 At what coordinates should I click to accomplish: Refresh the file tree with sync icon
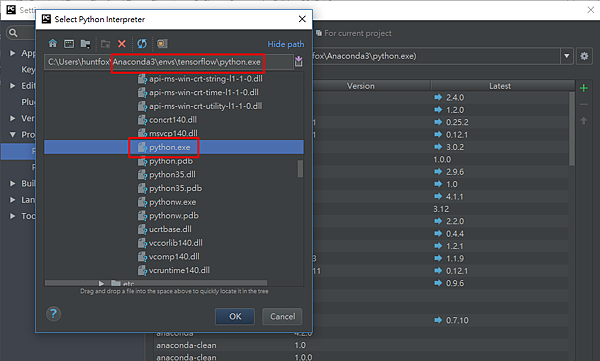(x=142, y=44)
